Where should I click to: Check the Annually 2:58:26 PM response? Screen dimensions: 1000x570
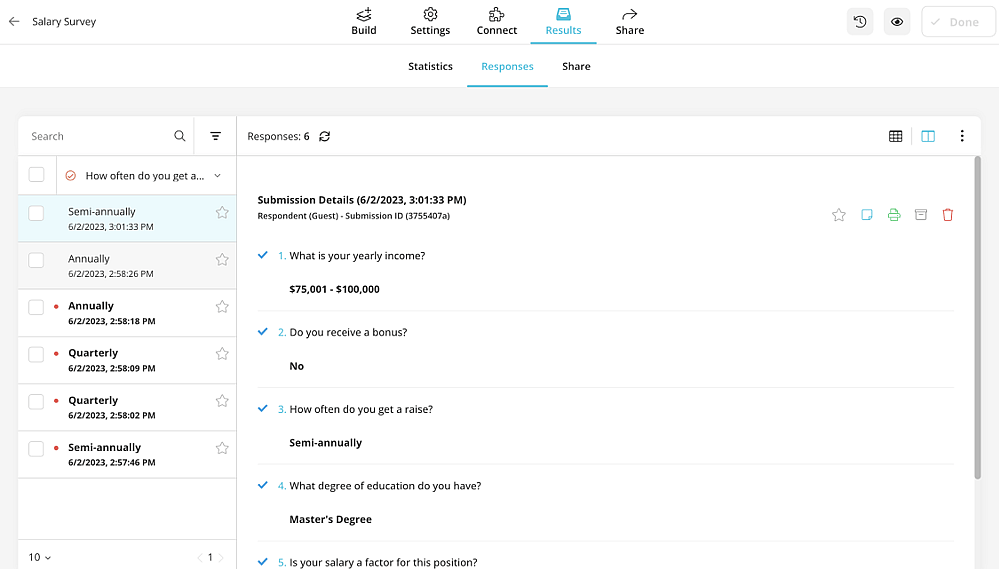tap(36, 260)
